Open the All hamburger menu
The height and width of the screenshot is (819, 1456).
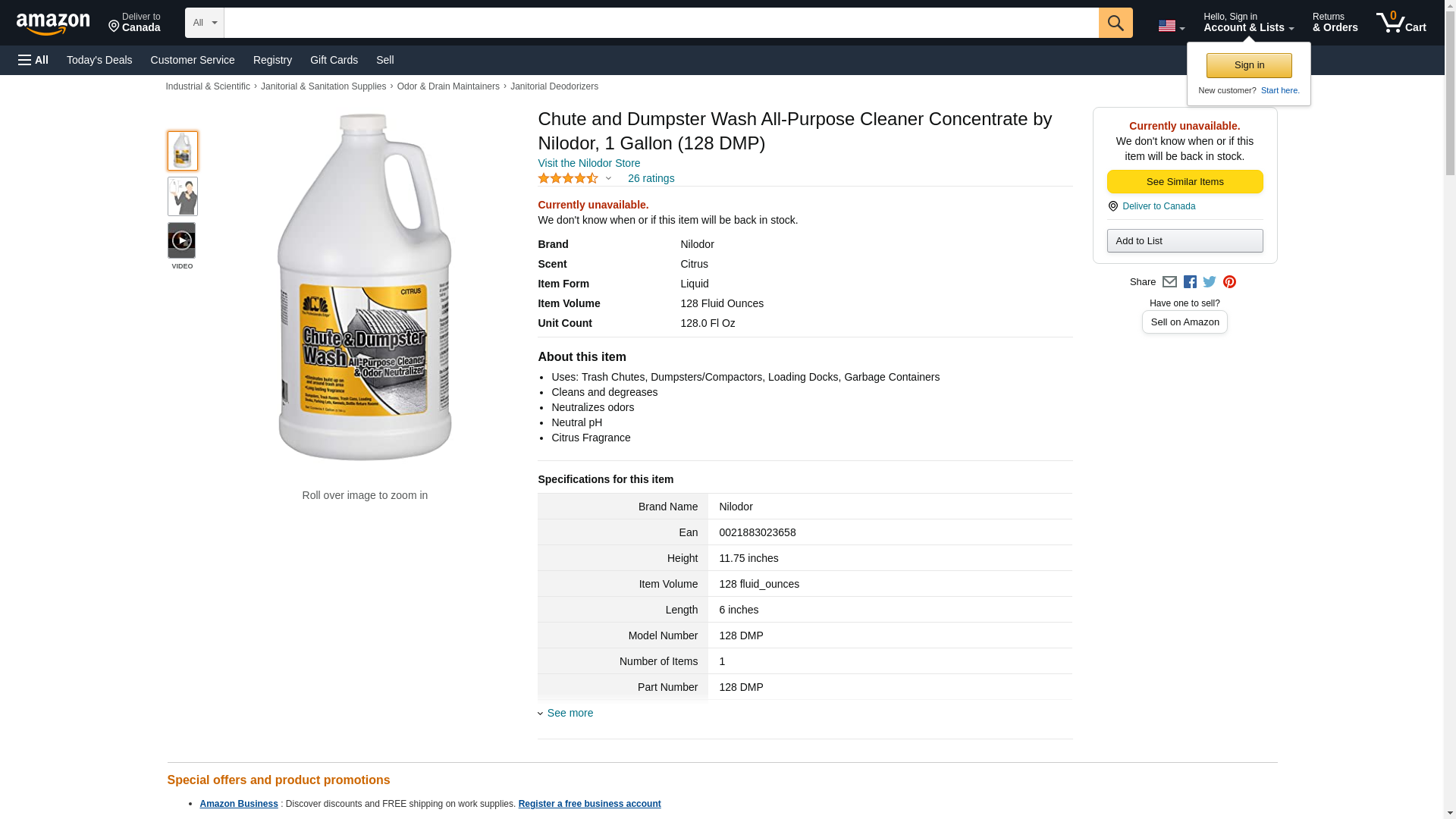[33, 60]
